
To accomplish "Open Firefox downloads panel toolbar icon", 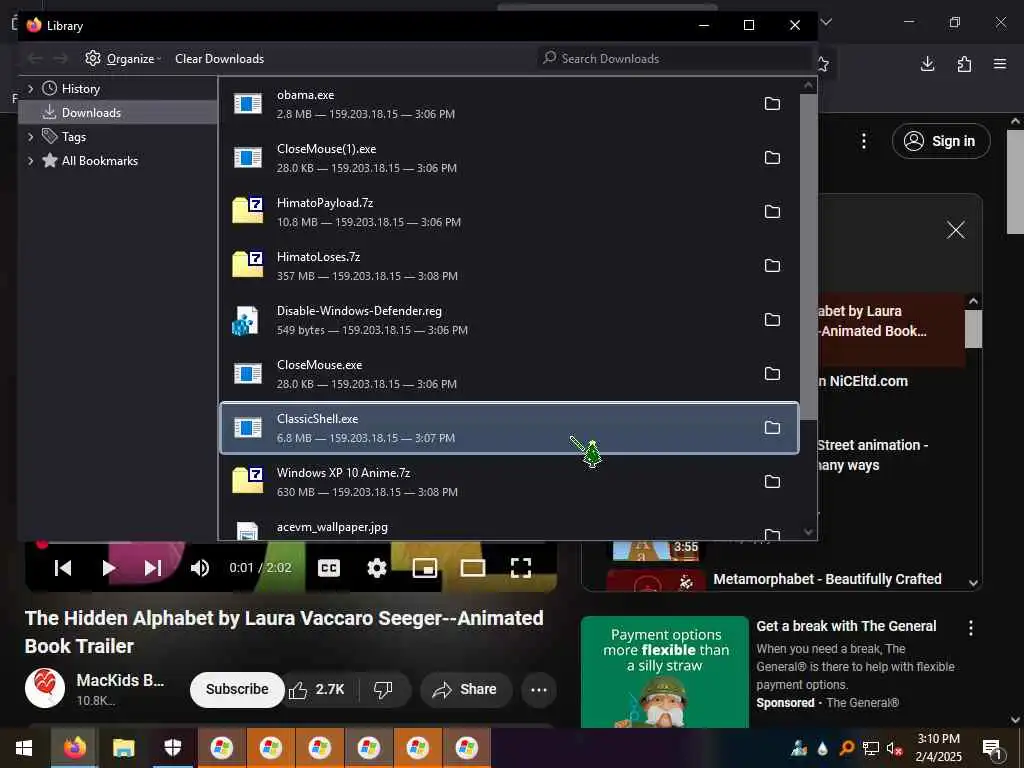I will click(x=927, y=63).
